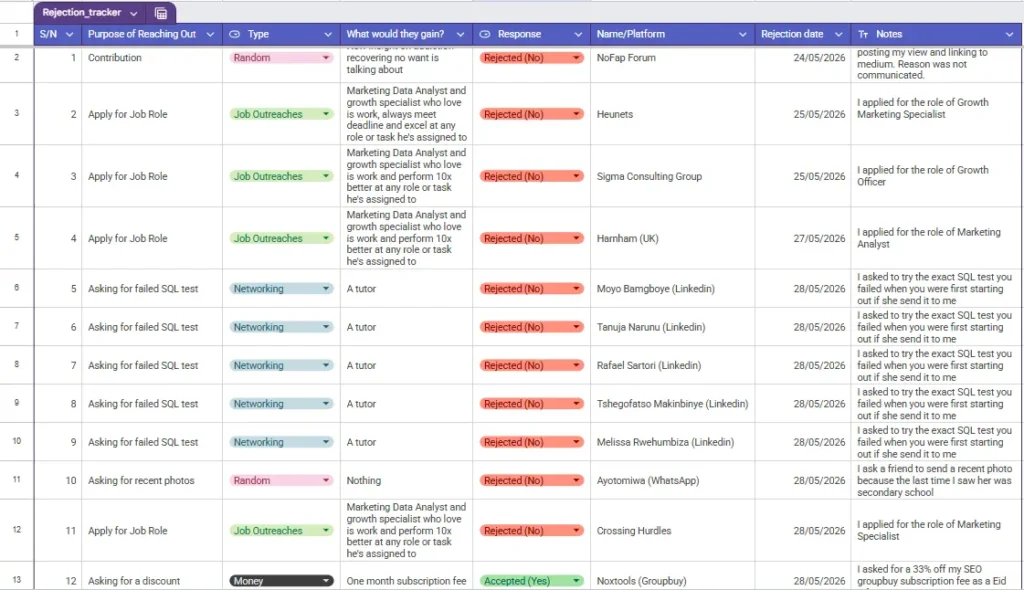Viewport: 1024px width, 590px height.
Task: Open the Name/Platform column header dropdown
Action: coord(743,34)
